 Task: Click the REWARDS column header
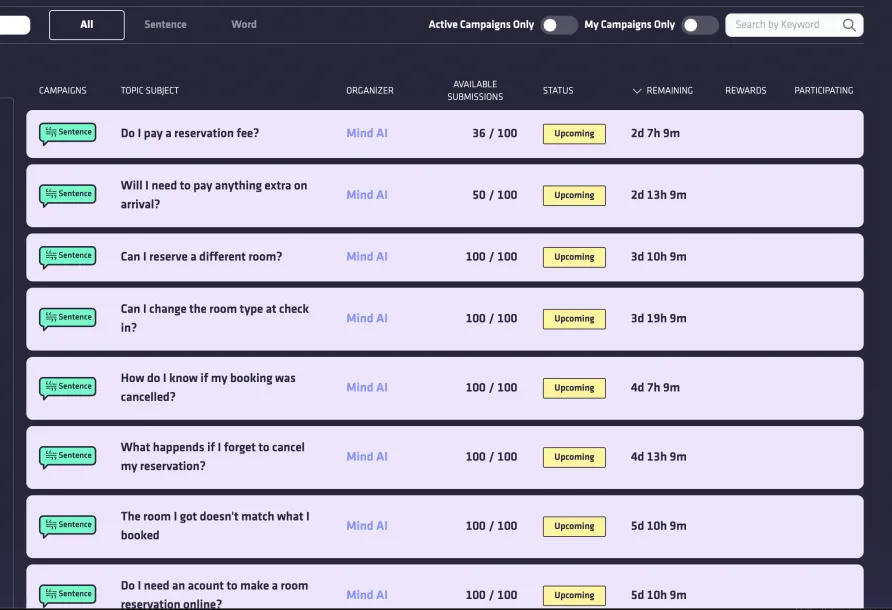pos(745,90)
